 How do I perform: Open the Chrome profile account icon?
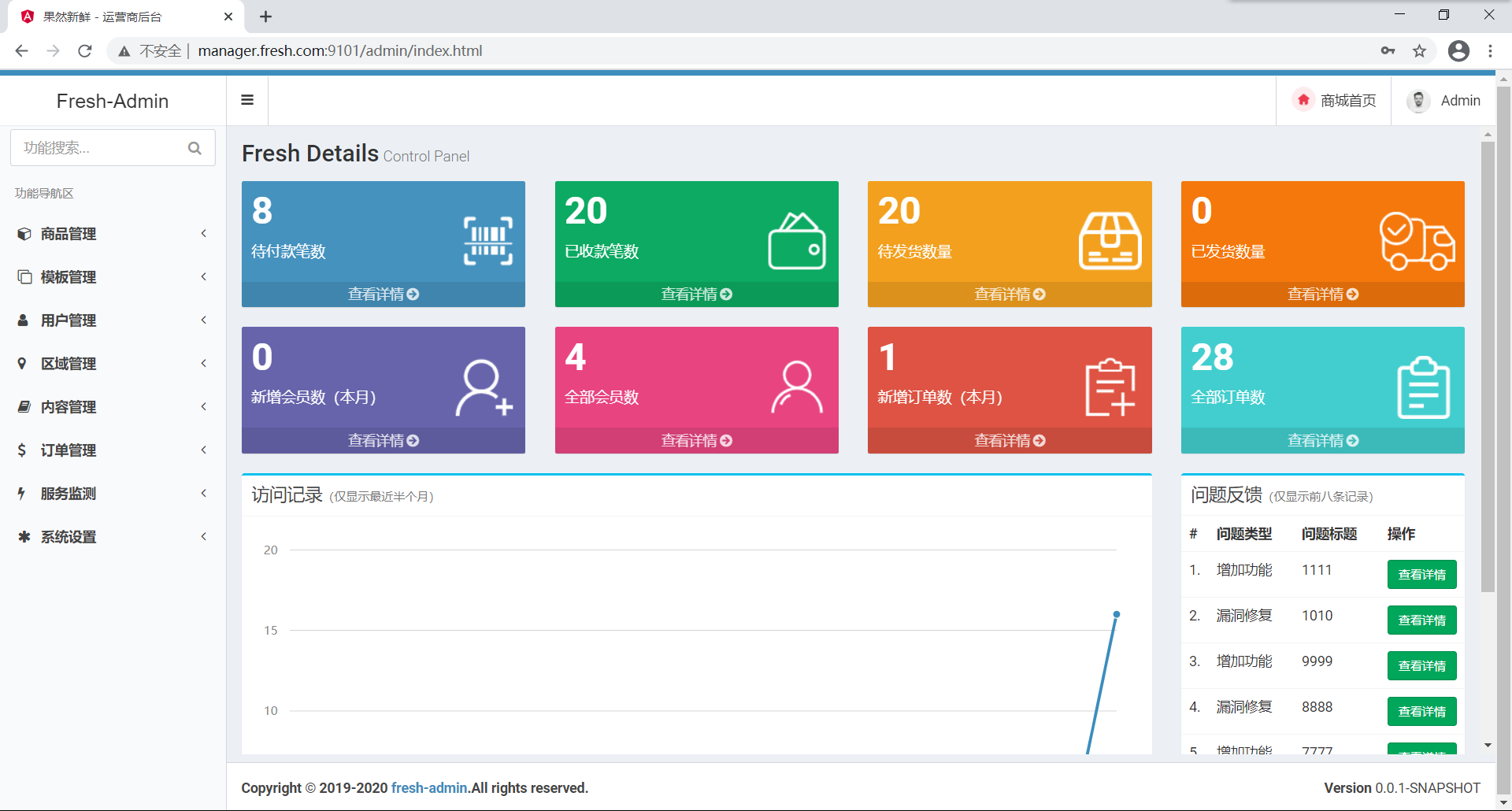[1458, 51]
